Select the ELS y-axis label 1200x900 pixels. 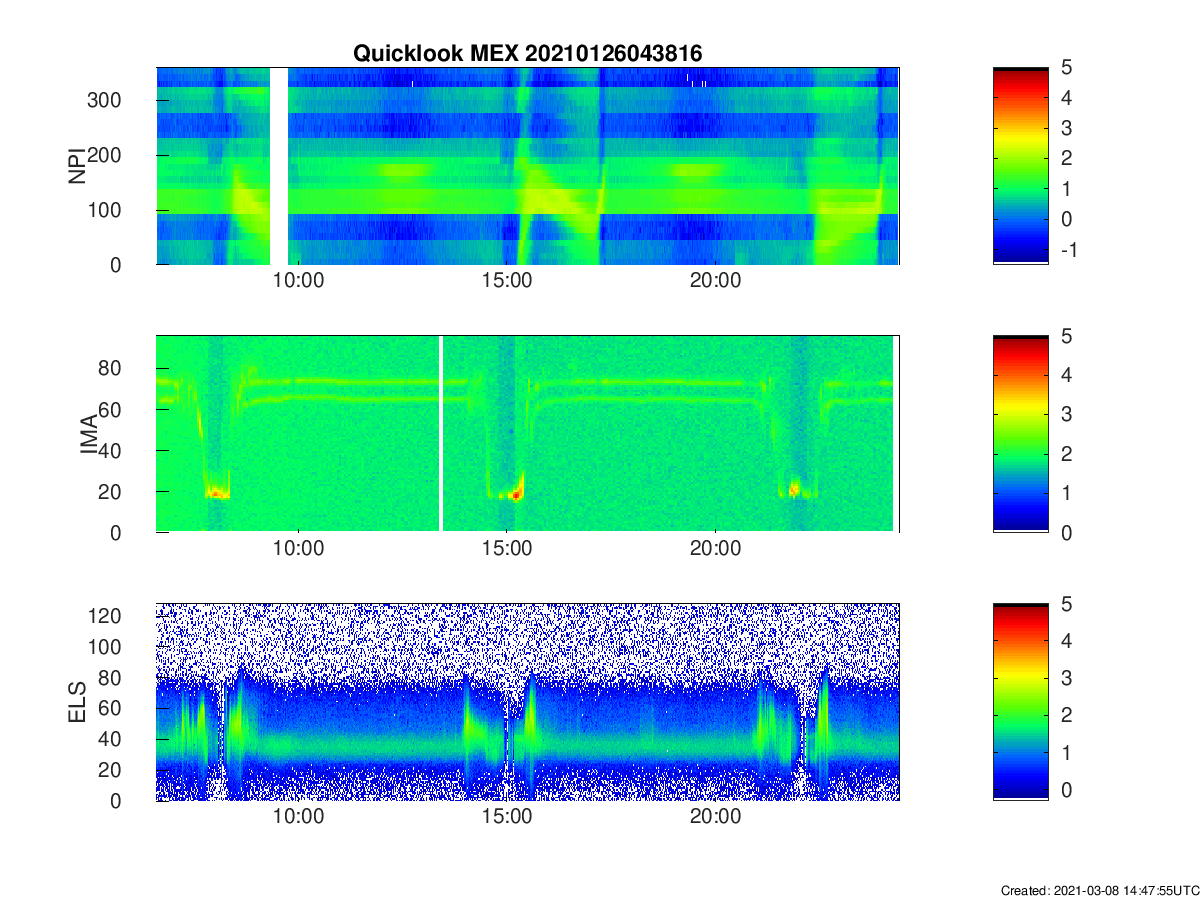point(77,703)
